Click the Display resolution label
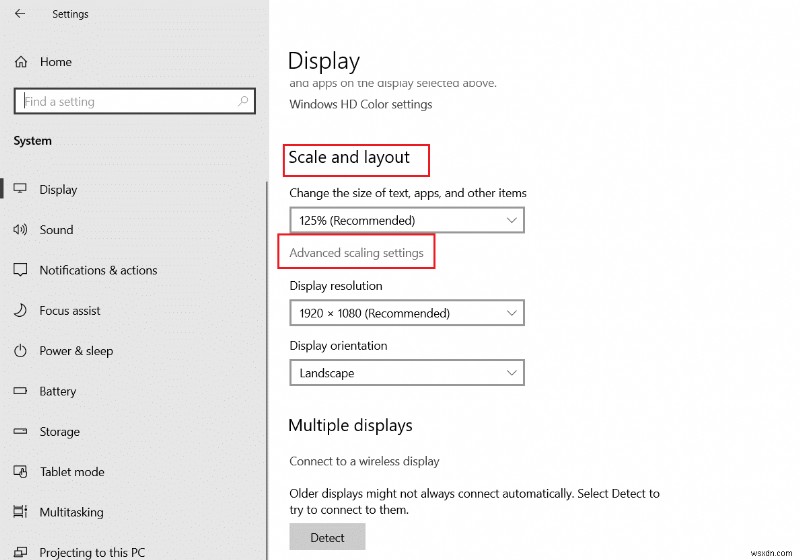Image resolution: width=800 pixels, height=560 pixels. [336, 286]
